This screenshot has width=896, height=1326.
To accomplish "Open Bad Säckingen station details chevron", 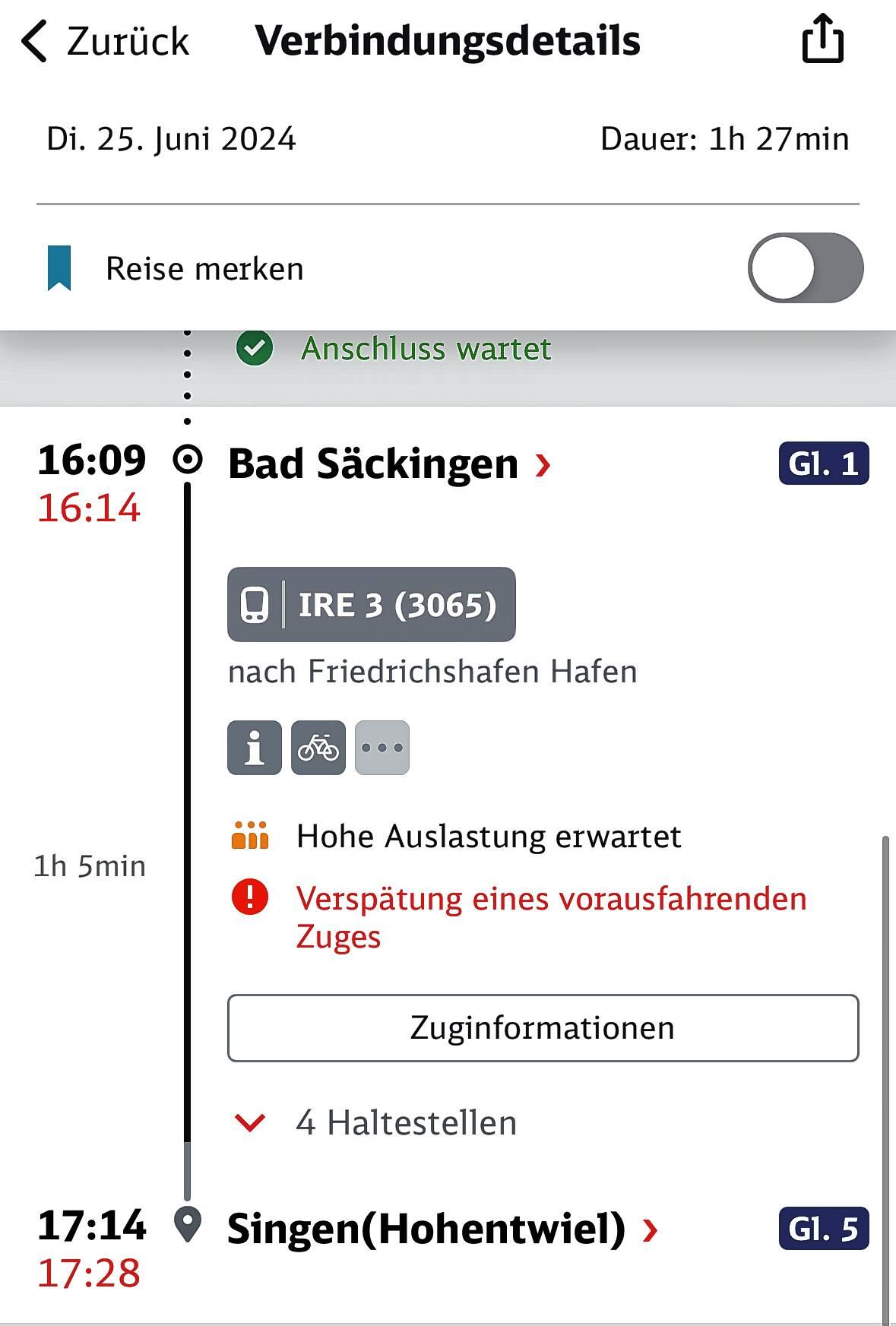I will (543, 464).
